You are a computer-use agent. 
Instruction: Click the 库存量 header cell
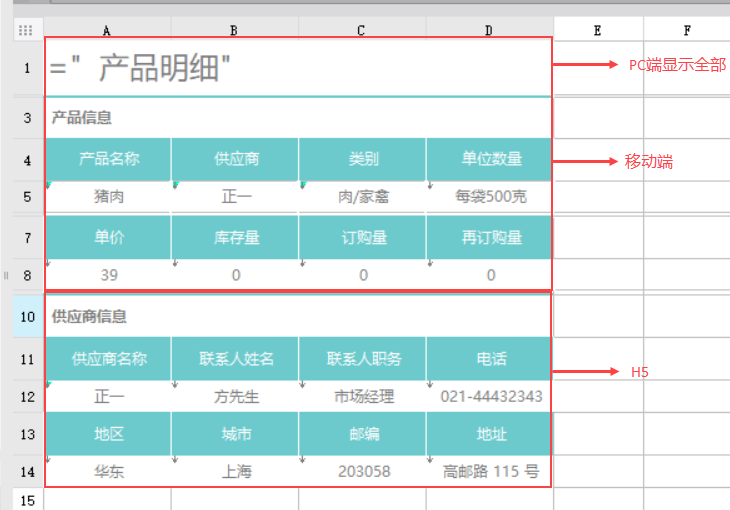[x=235, y=238]
